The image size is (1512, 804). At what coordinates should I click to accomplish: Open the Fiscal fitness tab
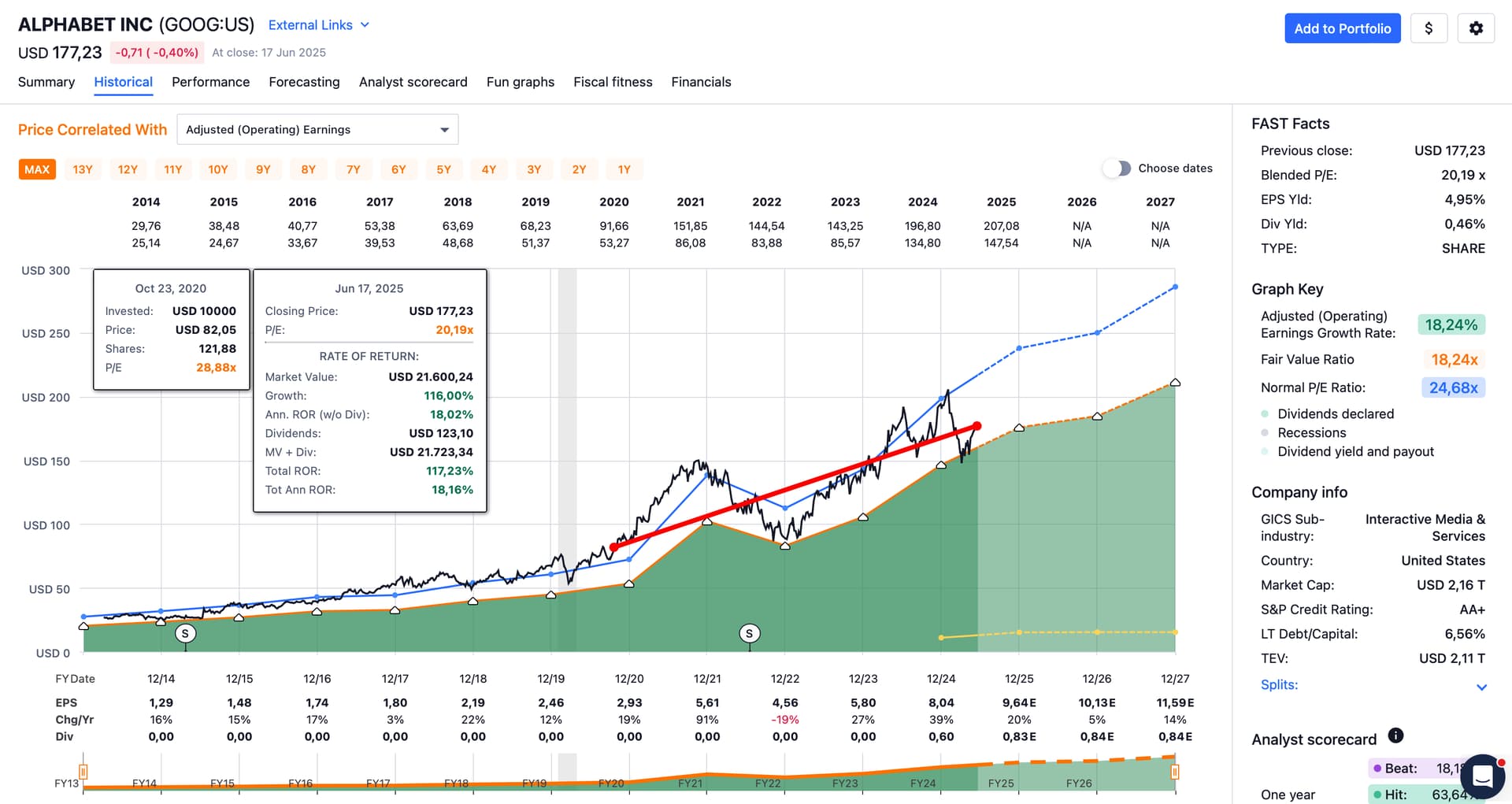(613, 82)
